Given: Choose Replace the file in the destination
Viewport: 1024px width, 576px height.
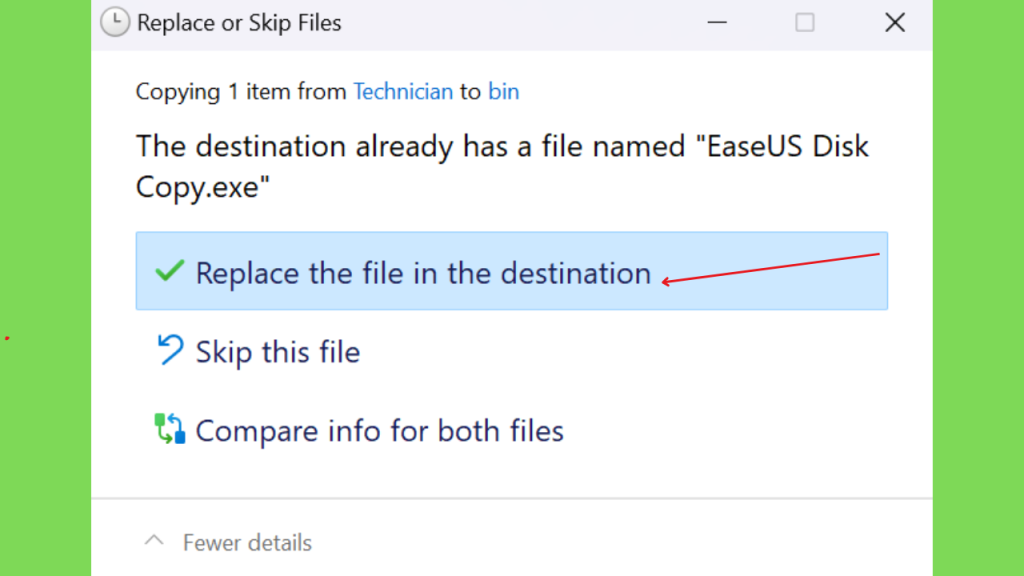Looking at the screenshot, I should tap(511, 270).
